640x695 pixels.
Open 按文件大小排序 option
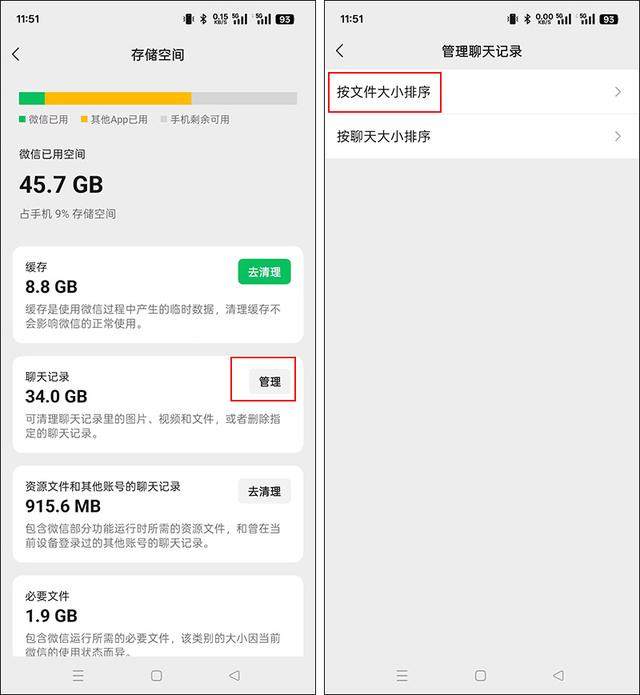482,92
